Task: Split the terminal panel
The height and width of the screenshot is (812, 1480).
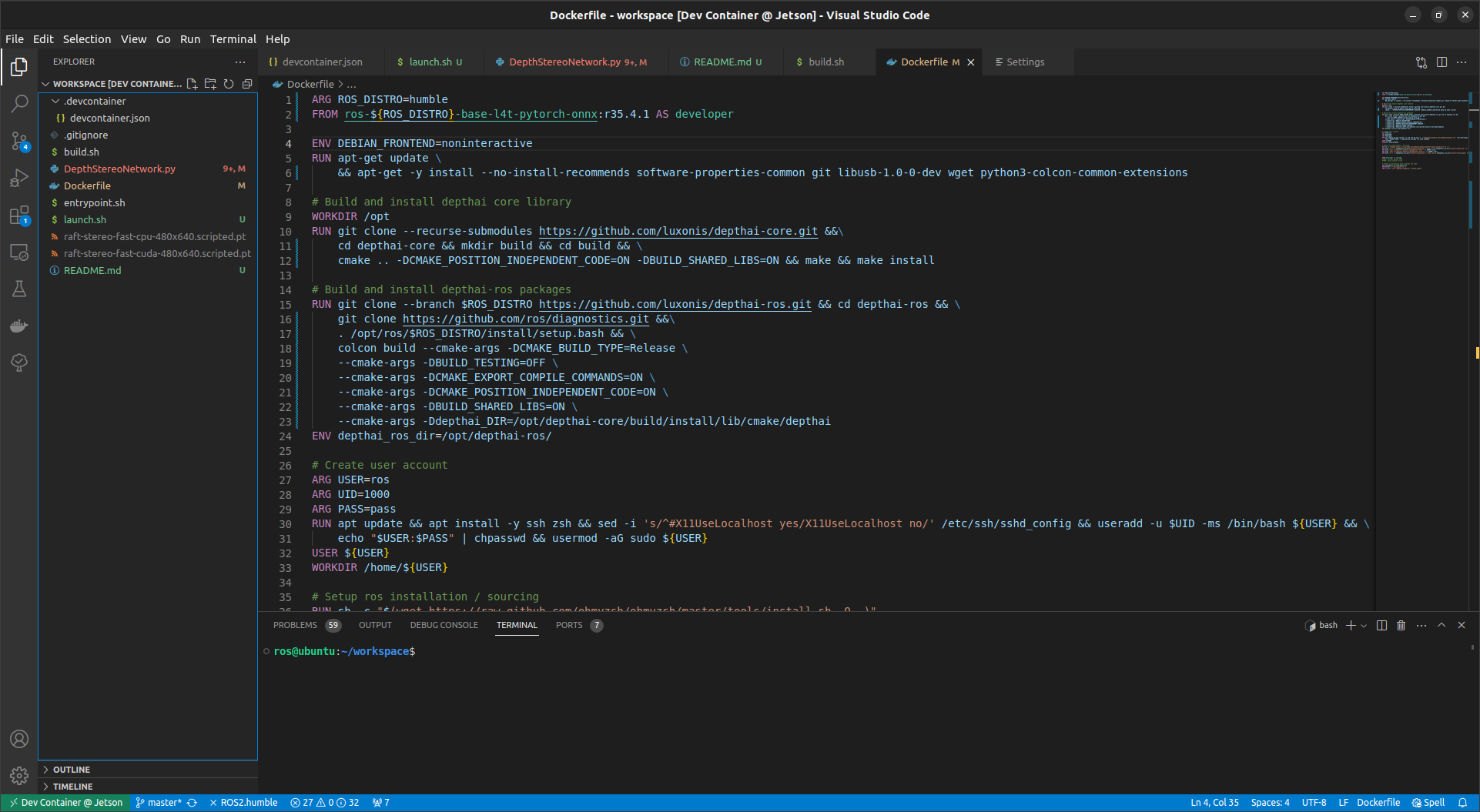Action: click(x=1381, y=626)
